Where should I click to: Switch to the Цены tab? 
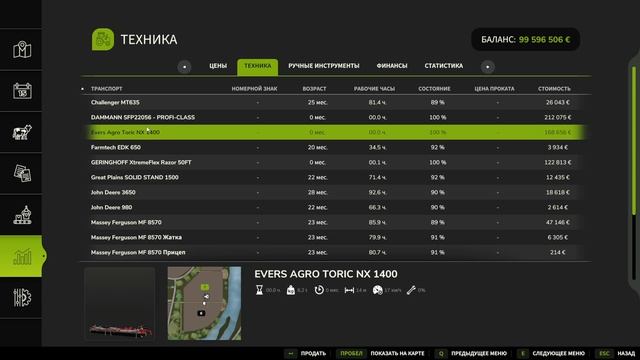(218, 66)
